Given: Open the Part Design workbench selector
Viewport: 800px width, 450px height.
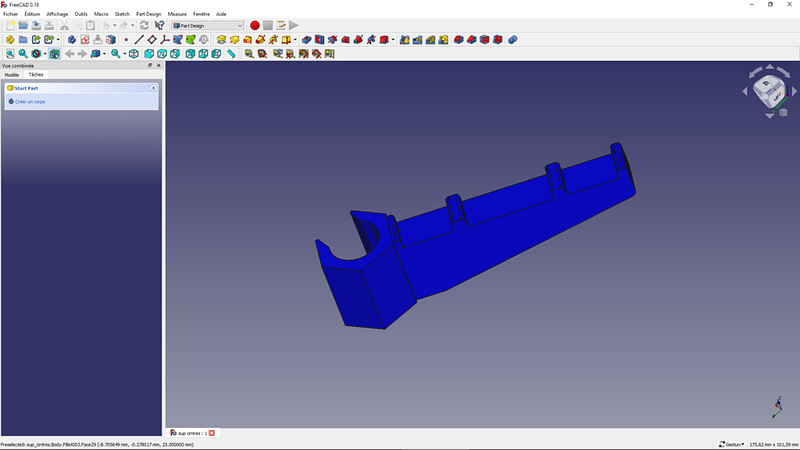Looking at the screenshot, I should (208, 26).
